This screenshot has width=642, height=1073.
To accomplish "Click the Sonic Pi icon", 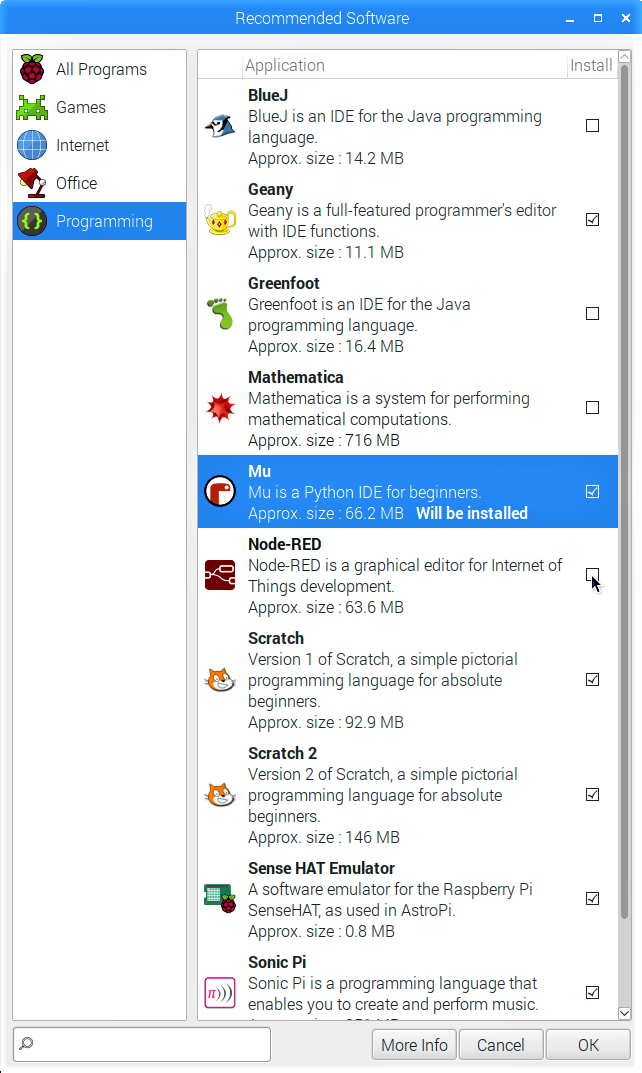I will point(220,993).
